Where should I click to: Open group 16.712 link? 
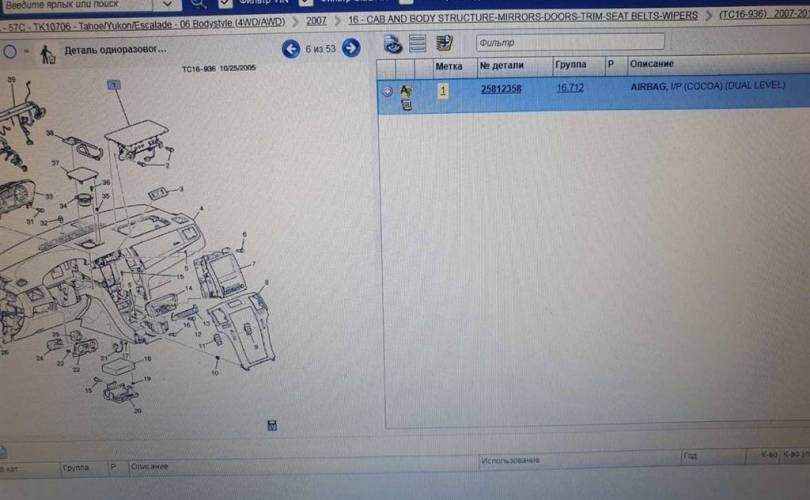click(570, 88)
